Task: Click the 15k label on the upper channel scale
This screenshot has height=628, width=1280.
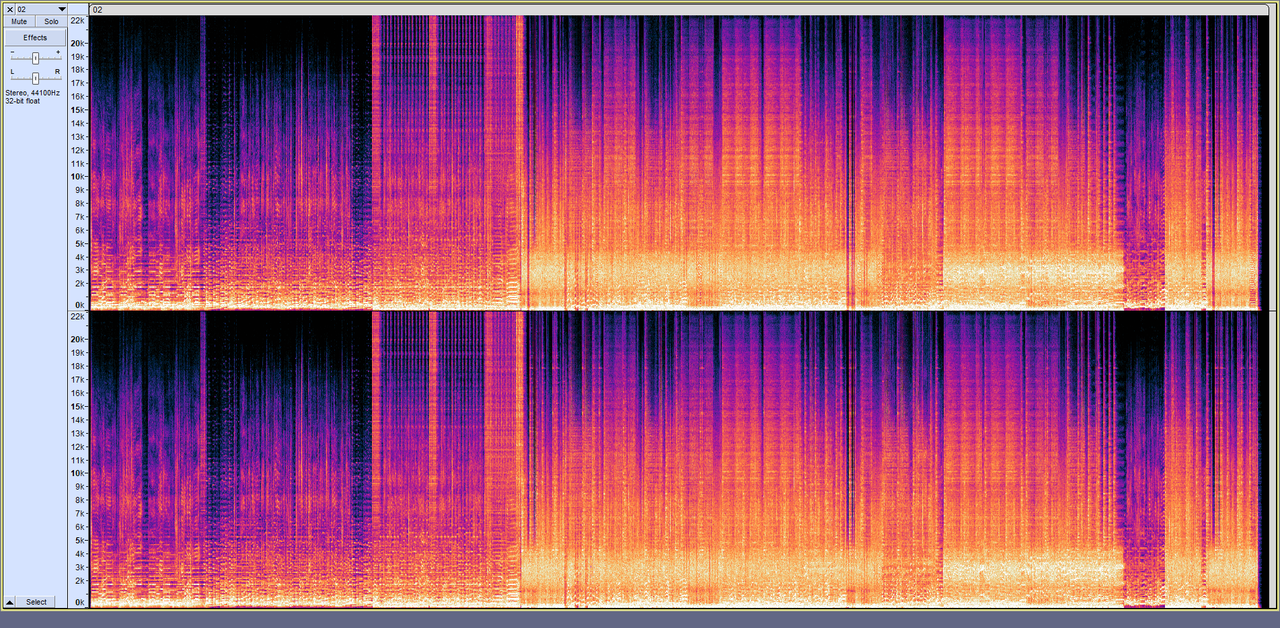Action: click(77, 110)
